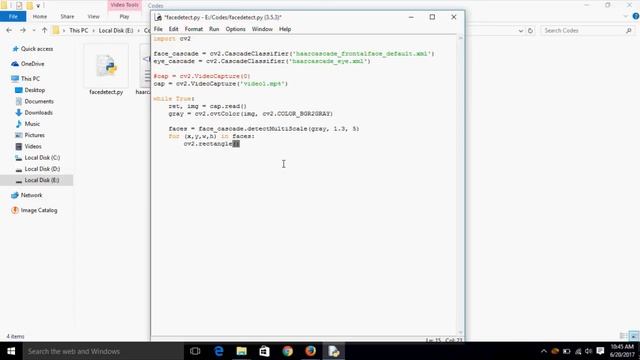
Task: Open Task View on the taskbar
Action: point(195,351)
